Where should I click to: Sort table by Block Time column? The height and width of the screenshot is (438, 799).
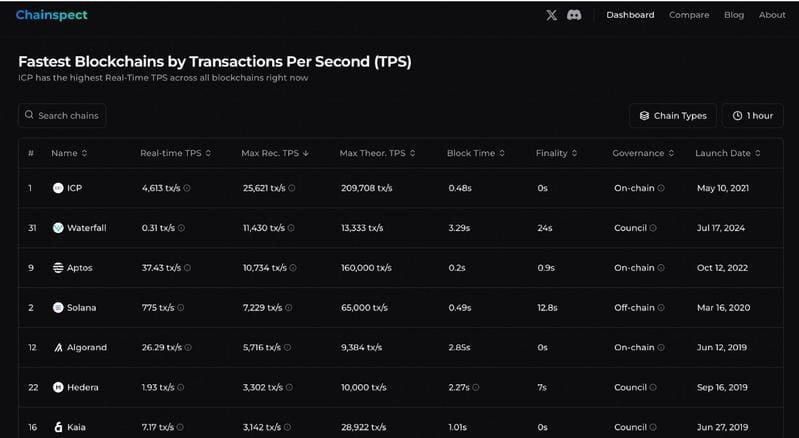pyautogui.click(x=475, y=153)
